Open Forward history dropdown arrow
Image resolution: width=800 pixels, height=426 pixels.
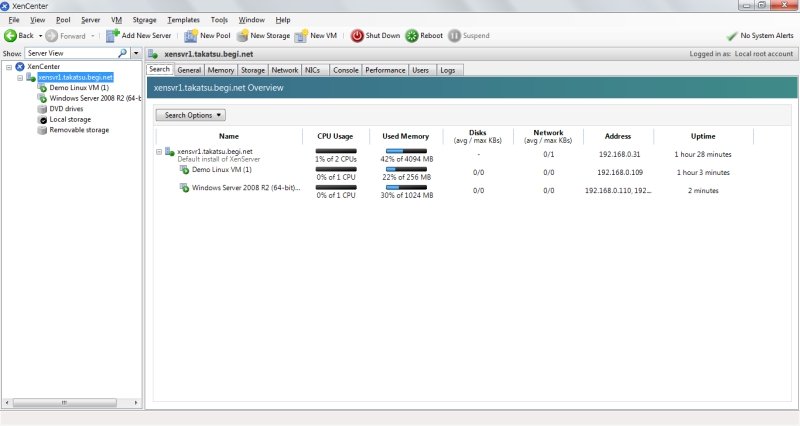[x=92, y=36]
